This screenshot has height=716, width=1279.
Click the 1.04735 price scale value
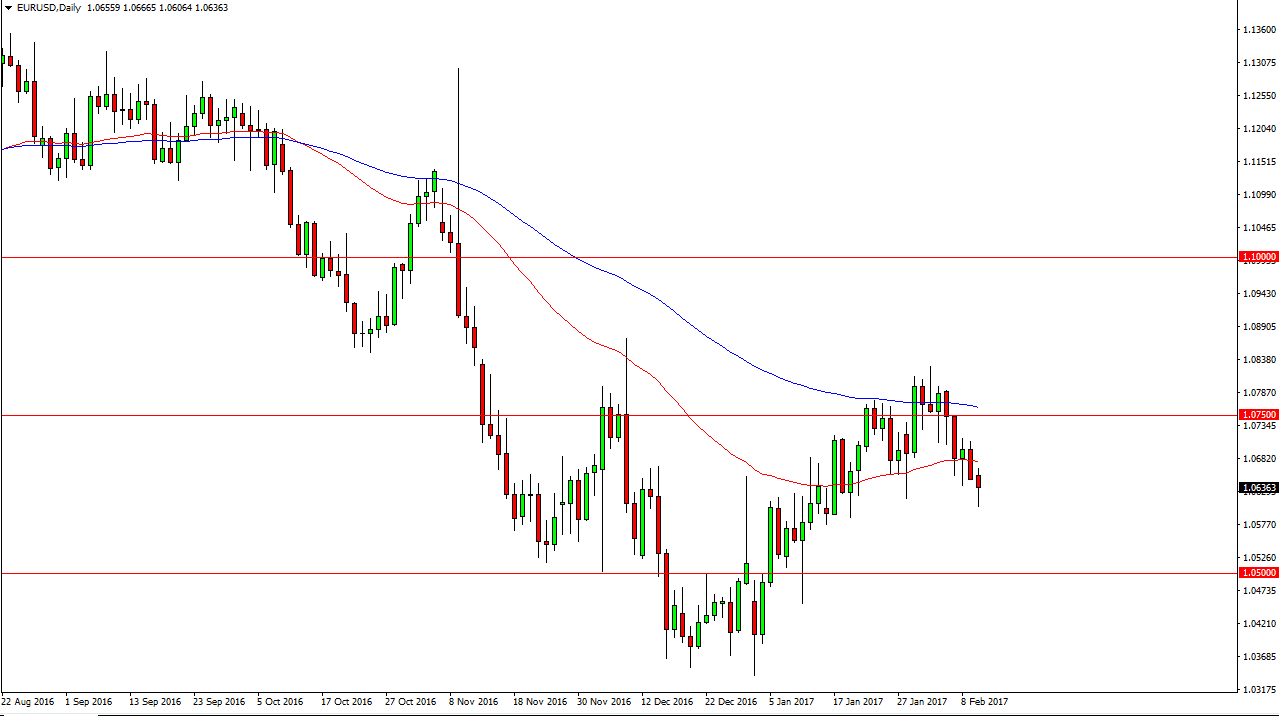tap(1258, 591)
